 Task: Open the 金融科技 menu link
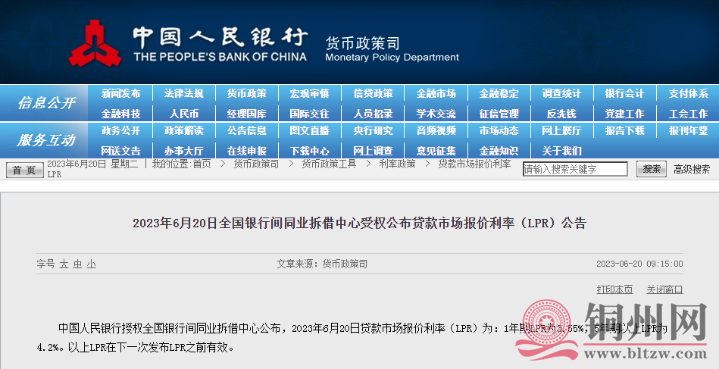point(121,113)
